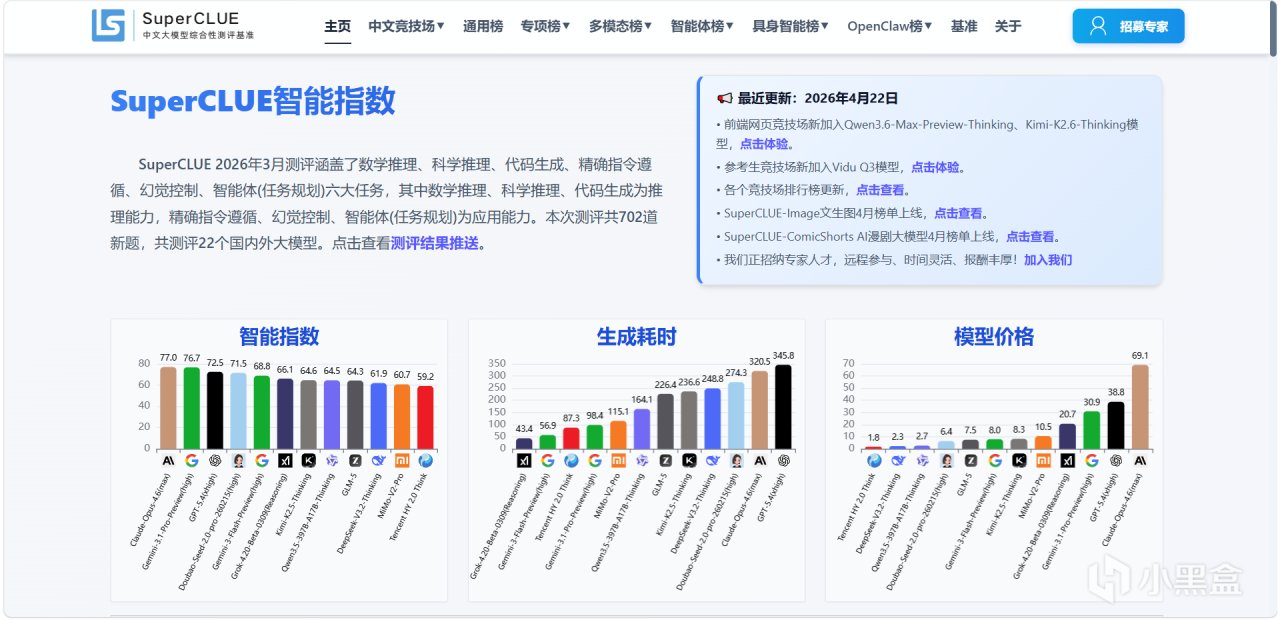Open the 智能体榜 dropdown
Viewport: 1280px width, 620px height.
tap(702, 26)
